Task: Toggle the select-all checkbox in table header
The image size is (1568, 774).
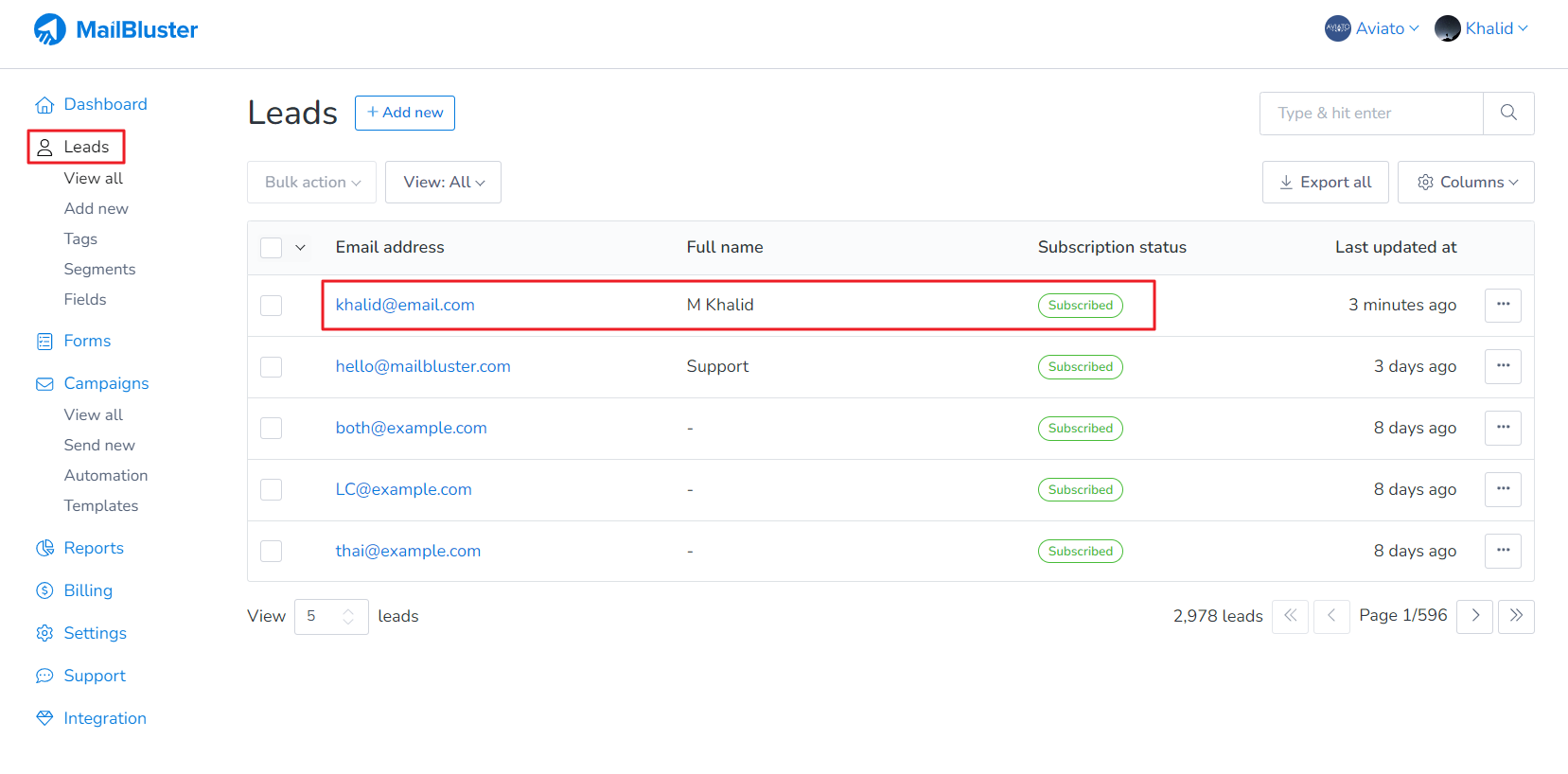Action: [272, 248]
